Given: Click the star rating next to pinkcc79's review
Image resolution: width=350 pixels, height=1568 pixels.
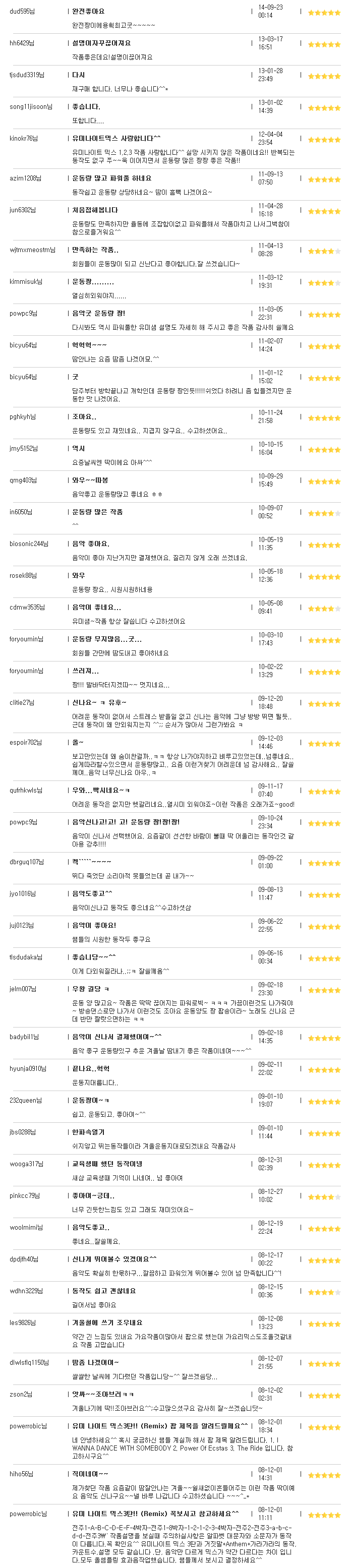Looking at the screenshot, I should (324, 1197).
